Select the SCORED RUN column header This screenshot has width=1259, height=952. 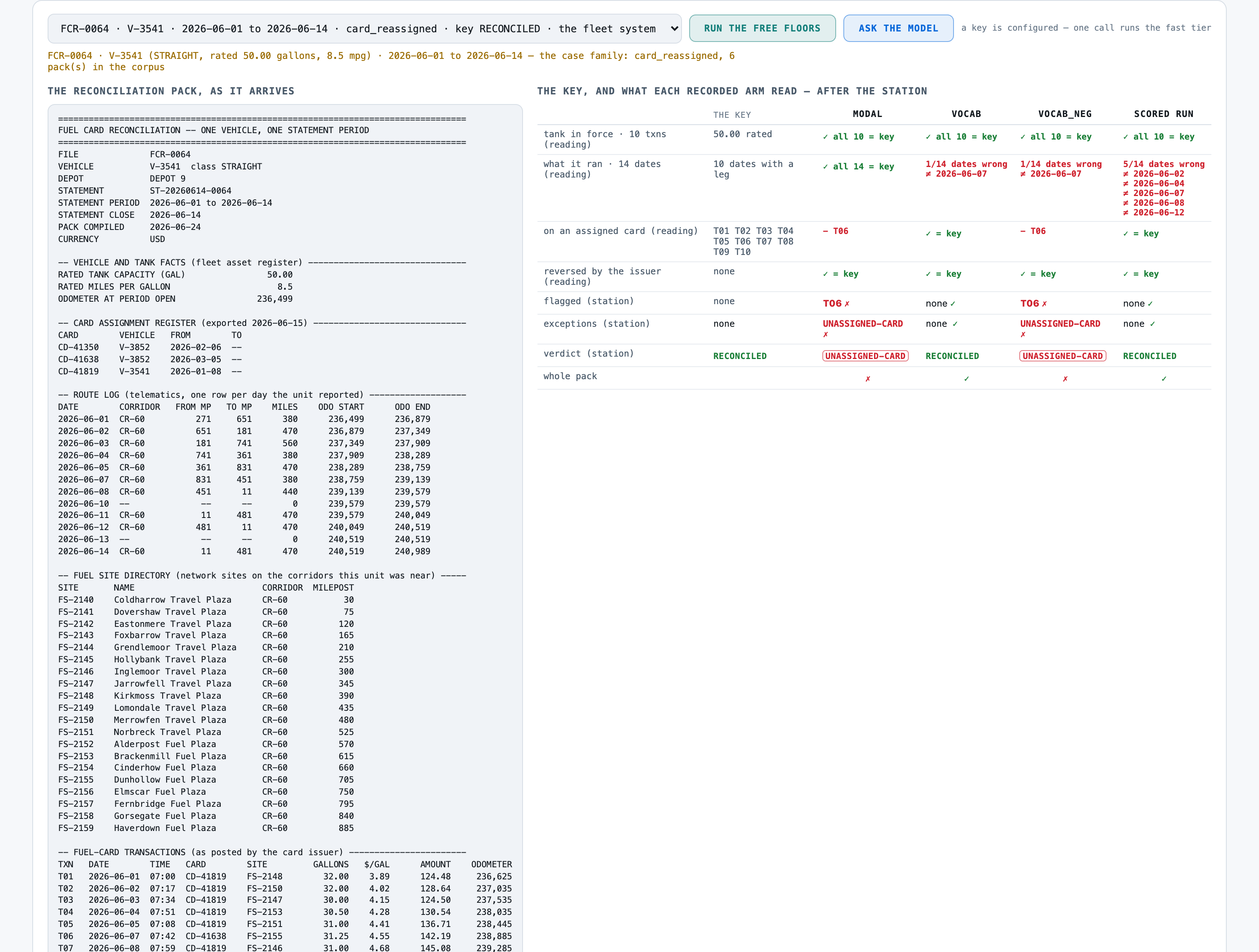click(1164, 114)
